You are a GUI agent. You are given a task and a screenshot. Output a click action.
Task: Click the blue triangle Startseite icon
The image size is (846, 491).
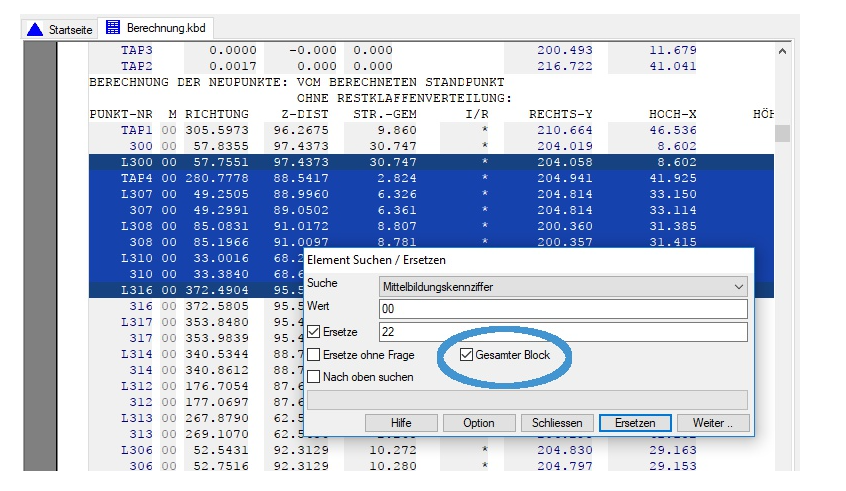[35, 29]
